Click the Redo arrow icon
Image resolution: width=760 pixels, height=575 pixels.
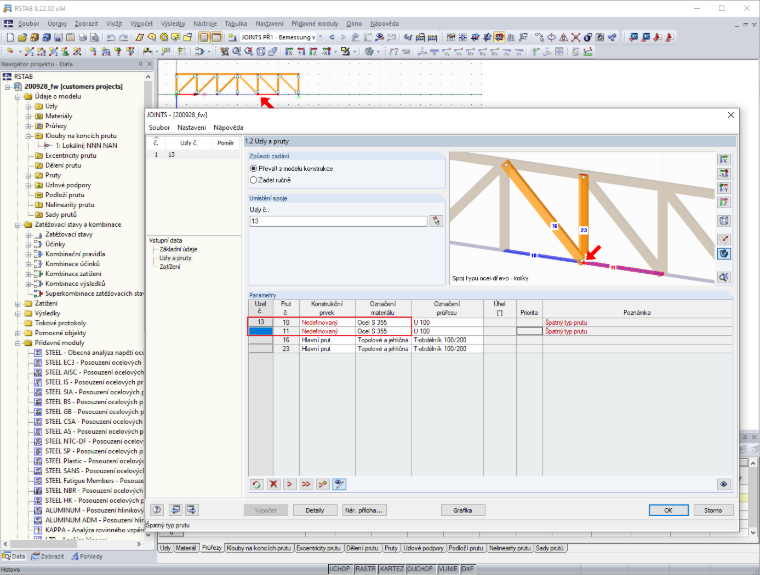(124, 37)
